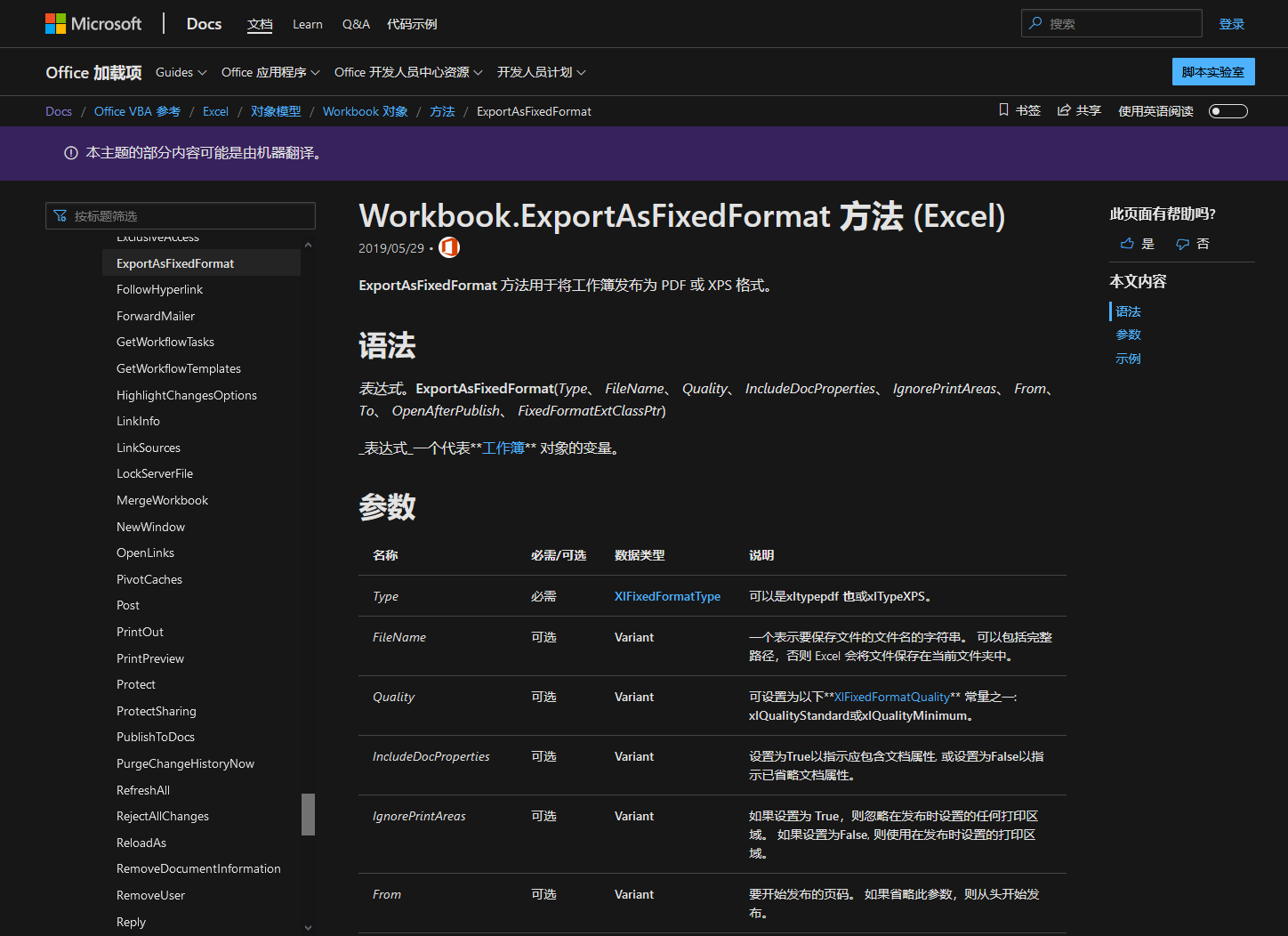Open the XlFixedFormatType data type link
The width and height of the screenshot is (1288, 936).
coord(667,596)
